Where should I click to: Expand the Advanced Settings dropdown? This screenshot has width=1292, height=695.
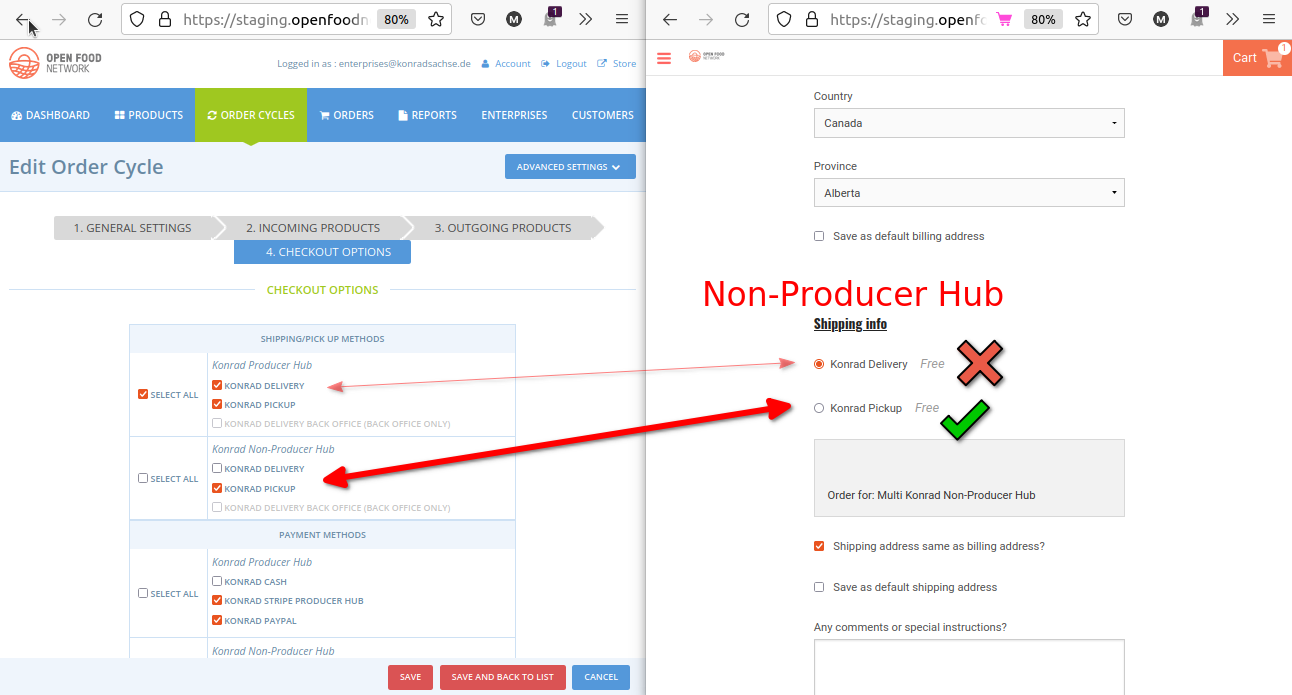(x=570, y=167)
